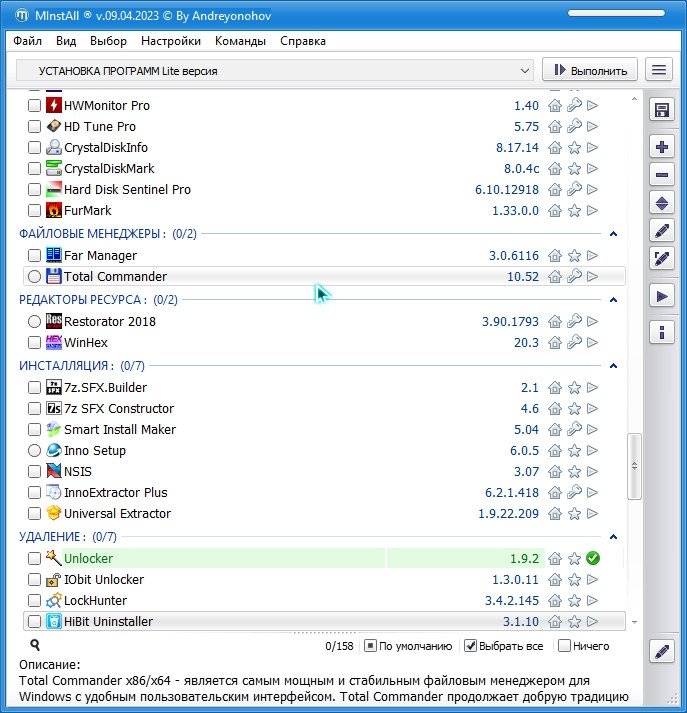
Task: Click the up-down move arrows sidebar icon
Action: (662, 203)
